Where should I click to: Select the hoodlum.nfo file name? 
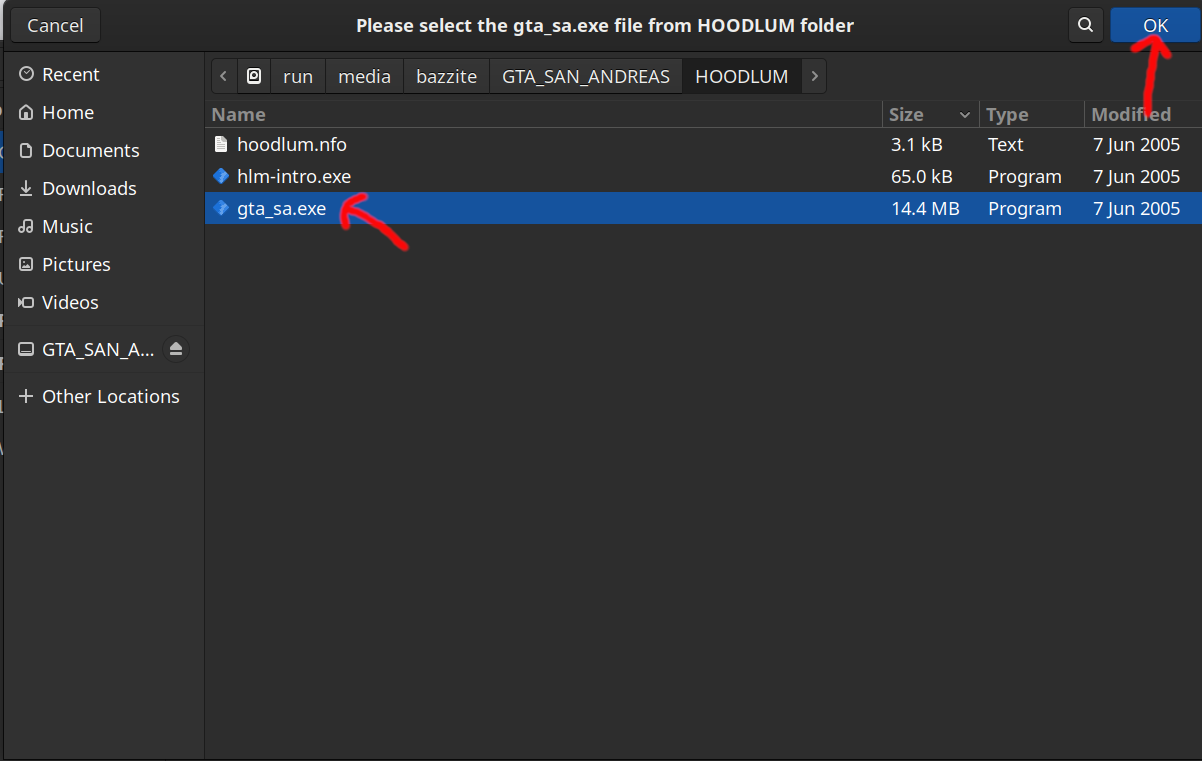pyautogui.click(x=292, y=144)
